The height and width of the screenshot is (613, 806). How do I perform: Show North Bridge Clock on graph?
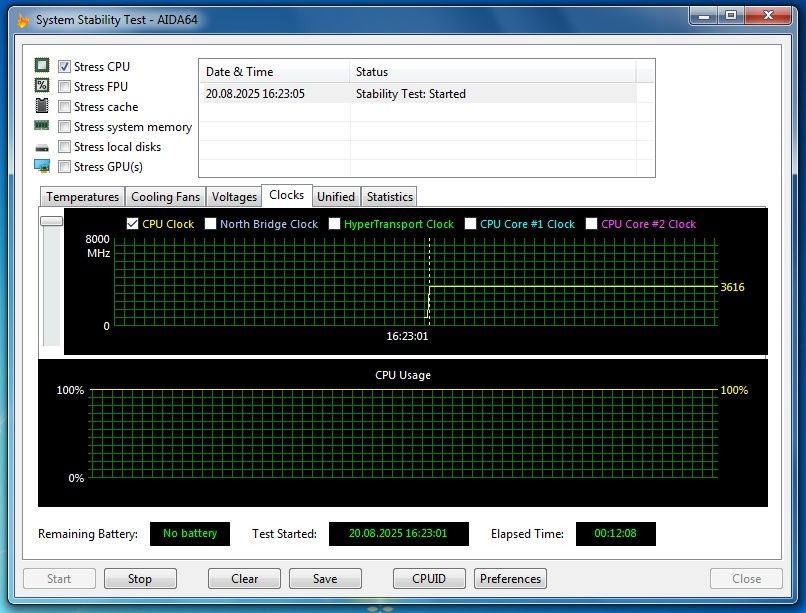click(x=210, y=224)
